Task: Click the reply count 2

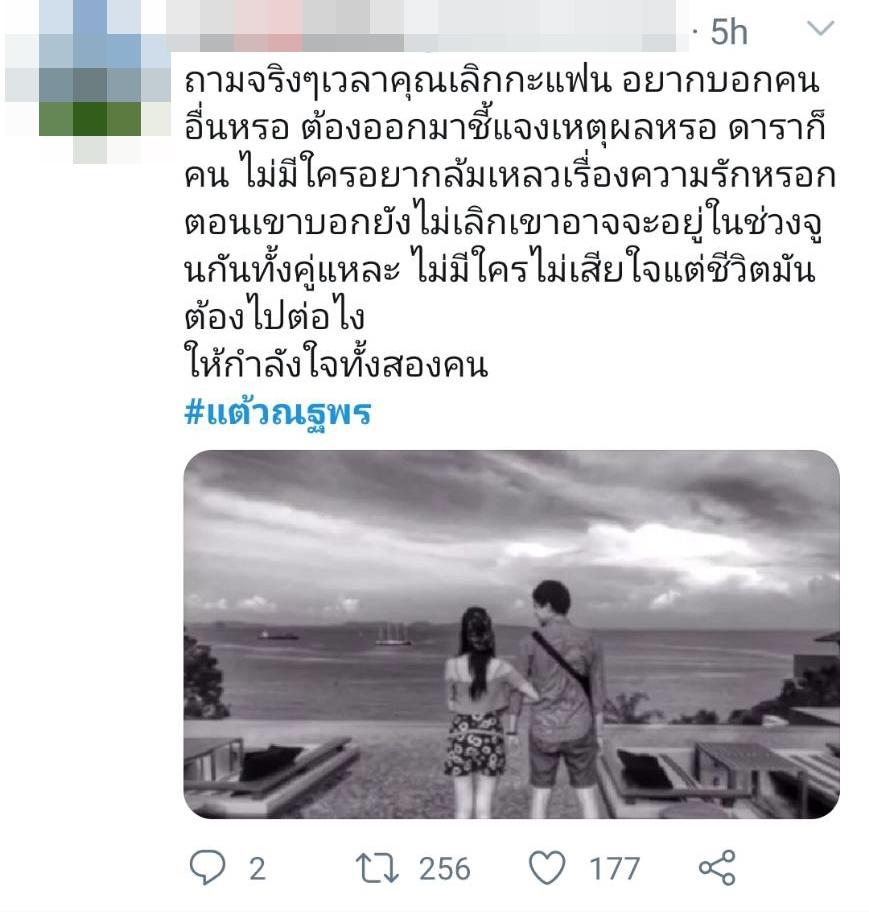Action: point(257,869)
